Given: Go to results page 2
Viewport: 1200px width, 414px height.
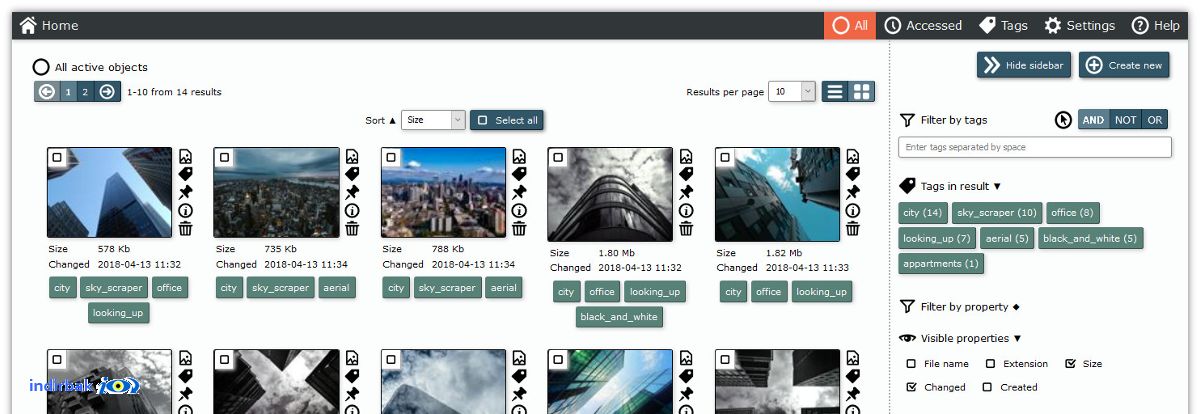Looking at the screenshot, I should coord(85,92).
